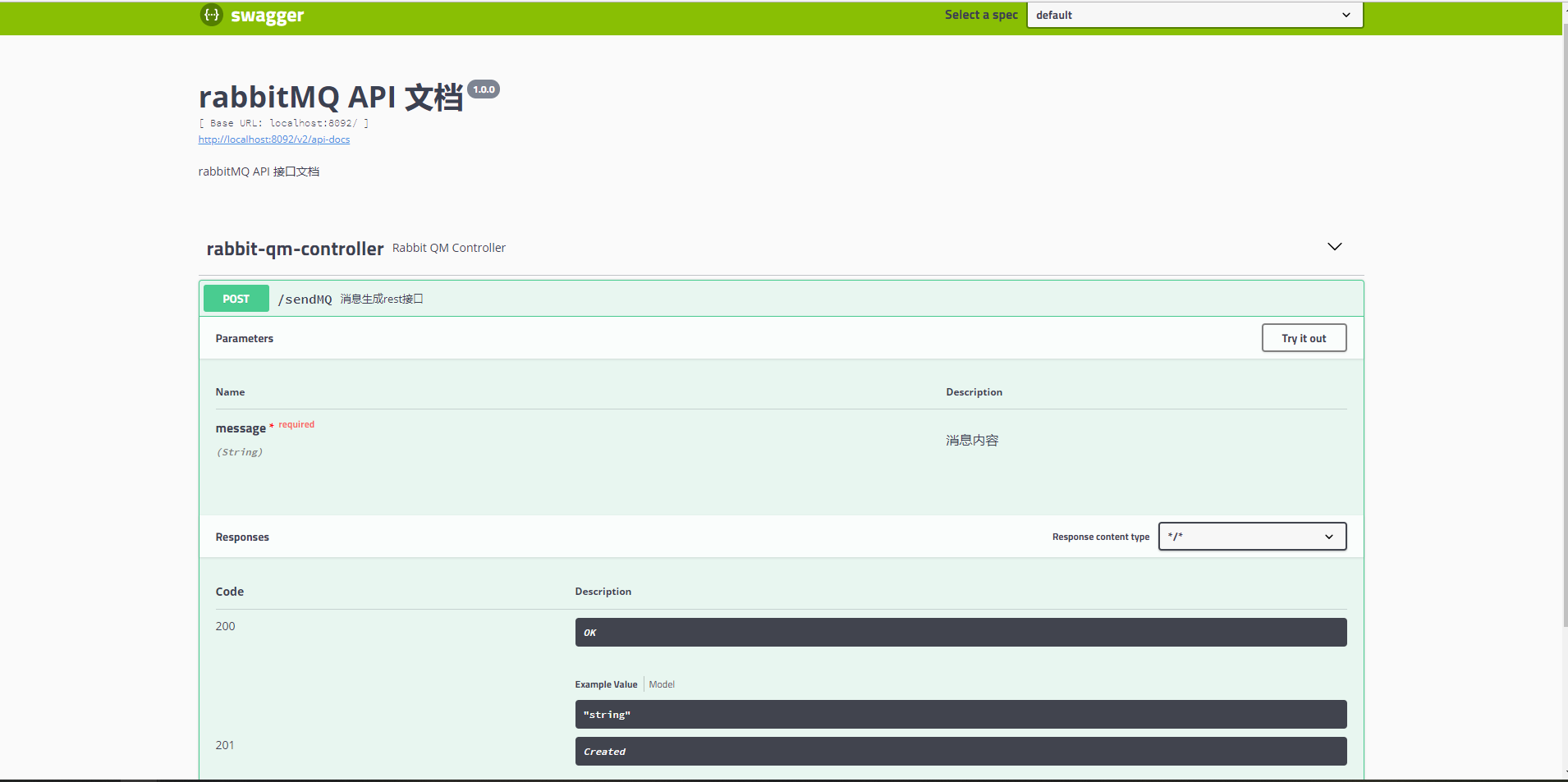Click the red required label
The height and width of the screenshot is (782, 1568).
point(296,424)
